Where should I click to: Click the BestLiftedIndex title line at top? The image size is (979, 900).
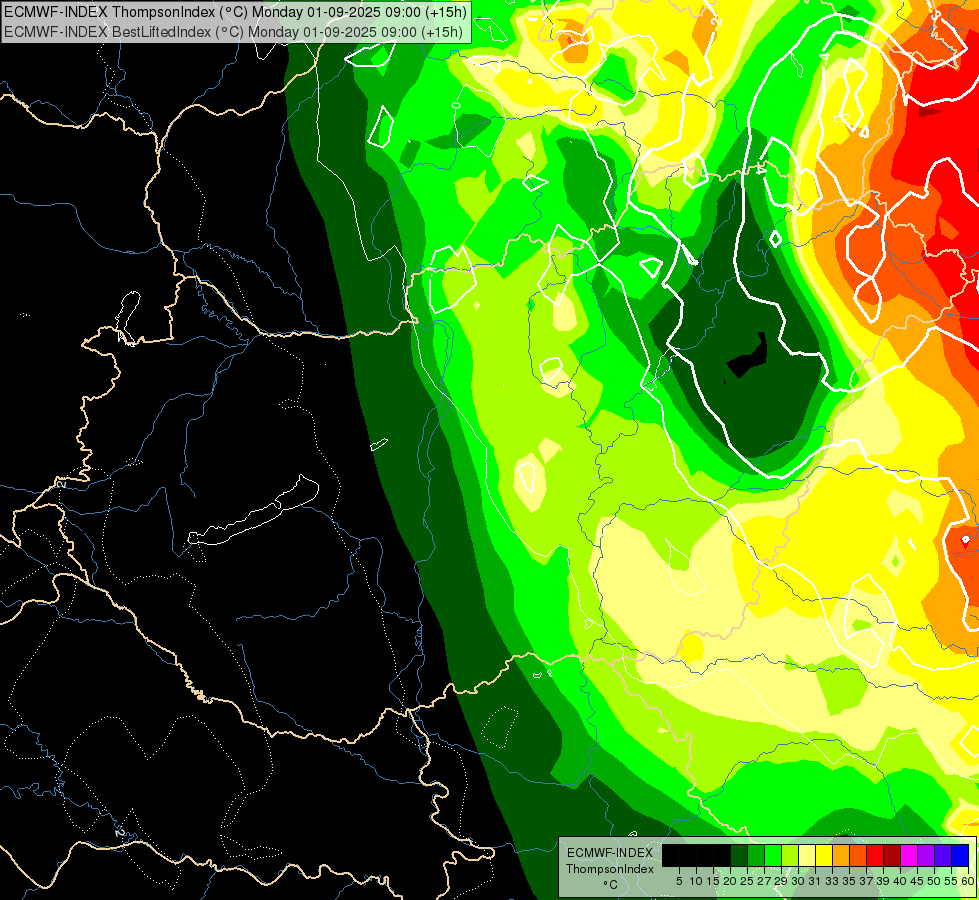pyautogui.click(x=234, y=31)
